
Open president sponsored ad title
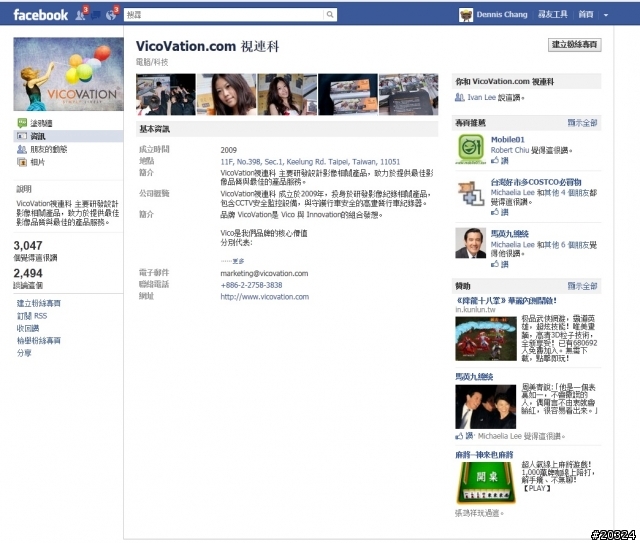[474, 377]
